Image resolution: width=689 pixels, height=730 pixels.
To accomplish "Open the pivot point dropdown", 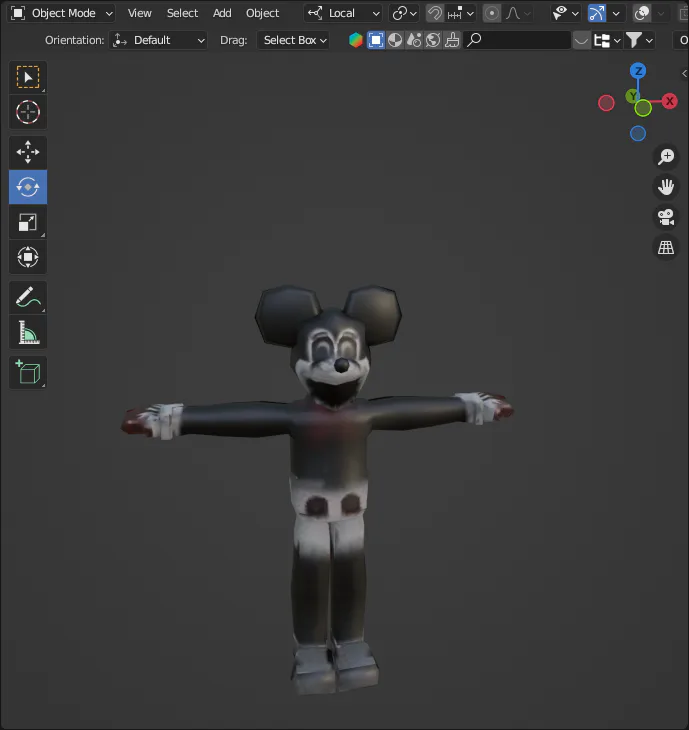I will [404, 14].
